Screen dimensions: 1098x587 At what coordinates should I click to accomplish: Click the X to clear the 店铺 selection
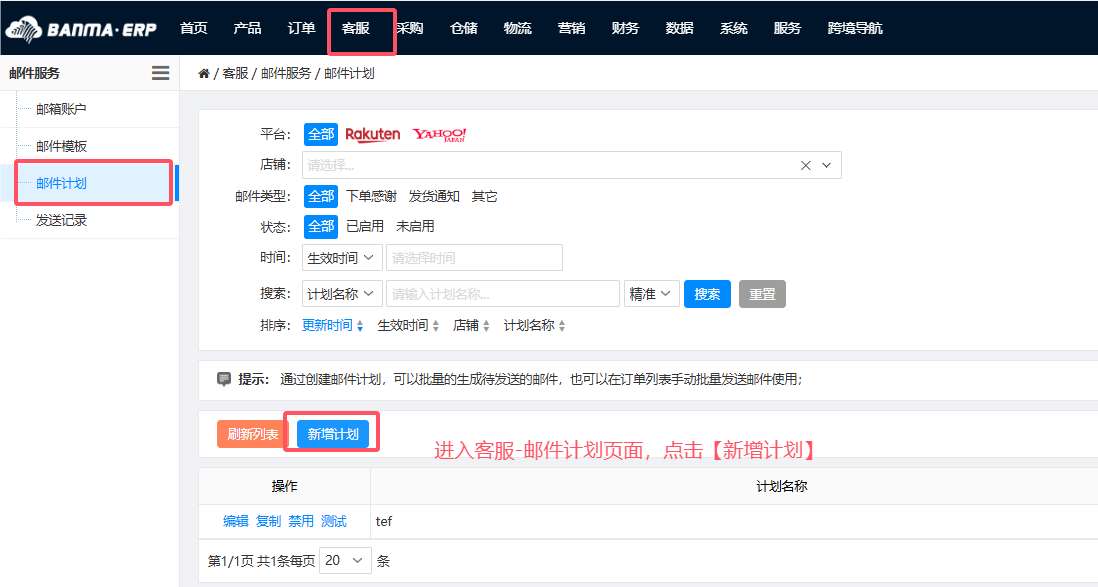pyautogui.click(x=806, y=165)
